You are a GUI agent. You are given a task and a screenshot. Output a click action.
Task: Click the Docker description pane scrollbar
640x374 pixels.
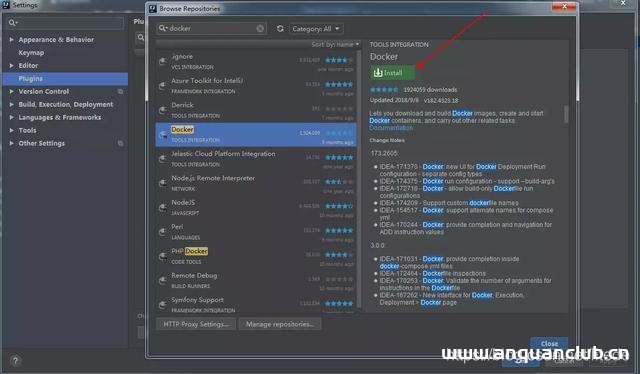click(x=566, y=114)
